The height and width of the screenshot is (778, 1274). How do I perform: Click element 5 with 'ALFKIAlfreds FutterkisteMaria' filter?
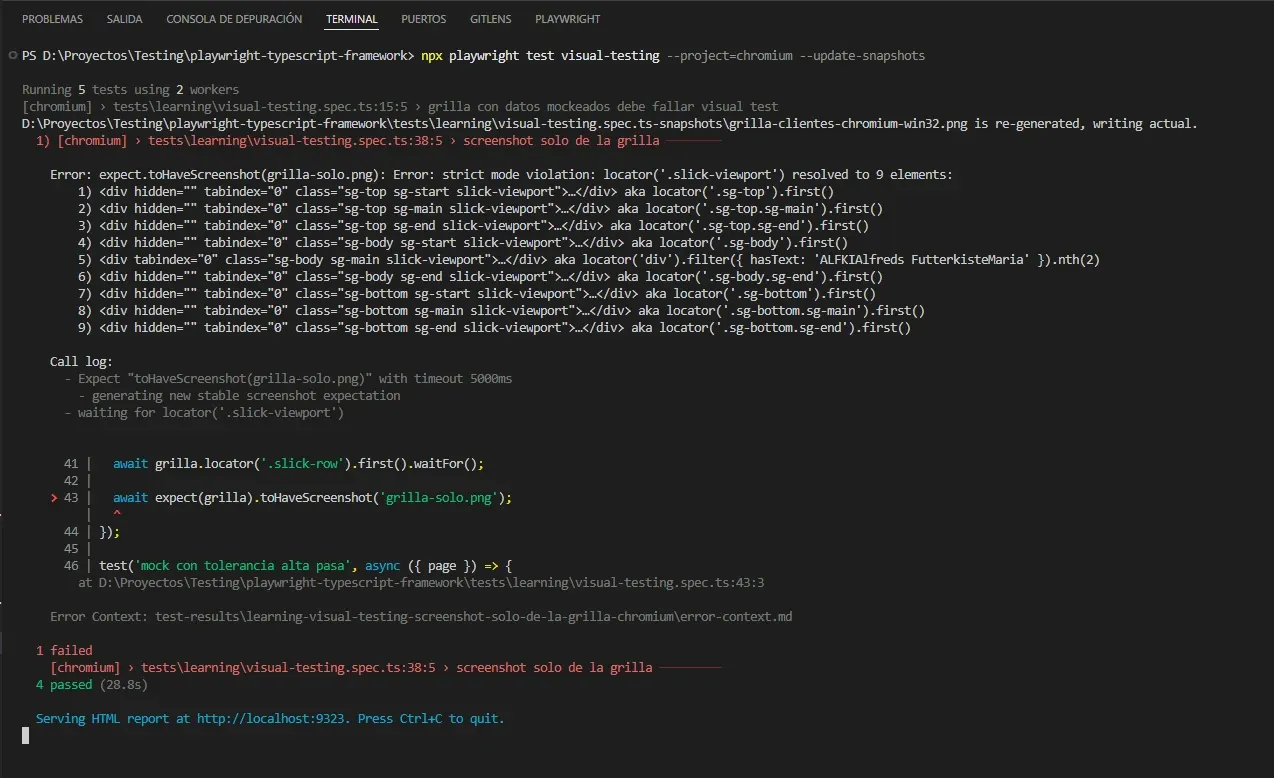click(x=588, y=259)
